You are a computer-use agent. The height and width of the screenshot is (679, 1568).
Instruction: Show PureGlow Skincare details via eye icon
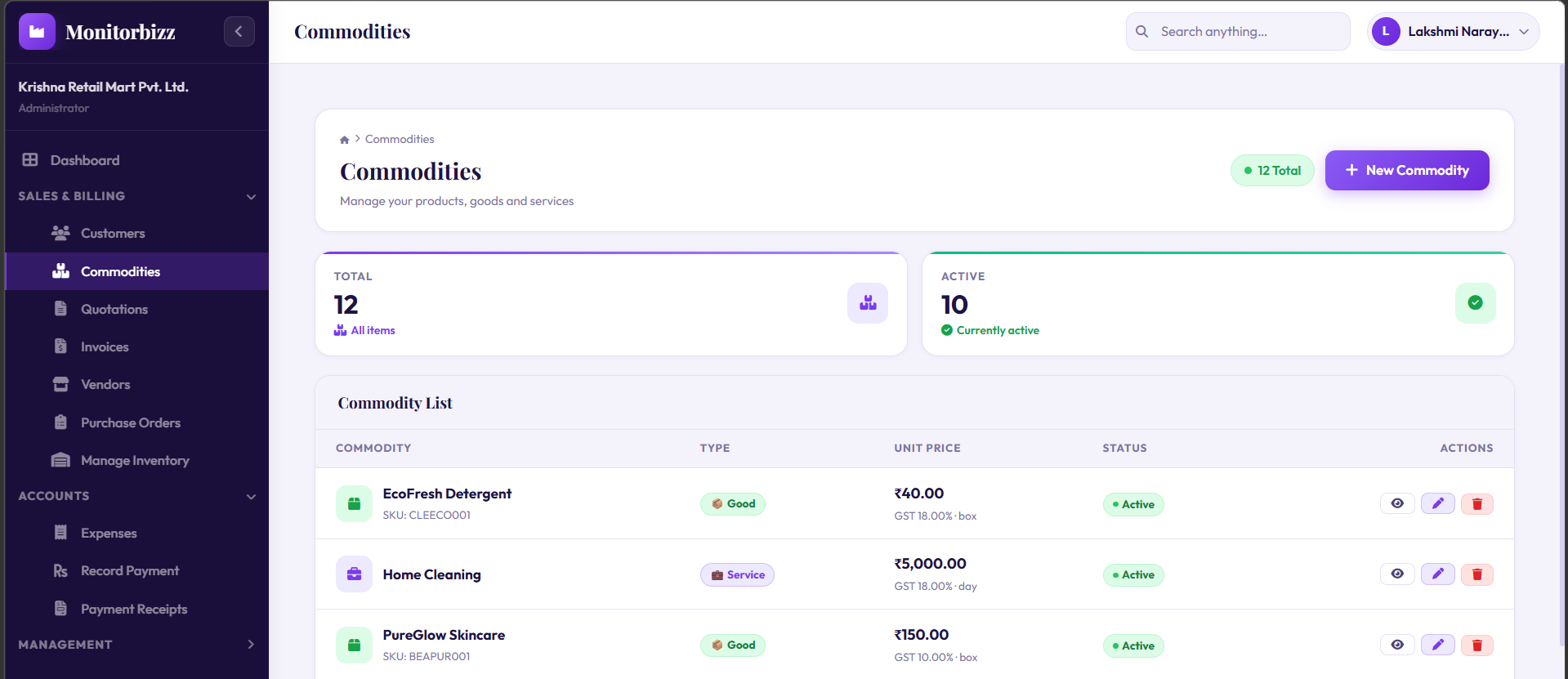[1397, 645]
